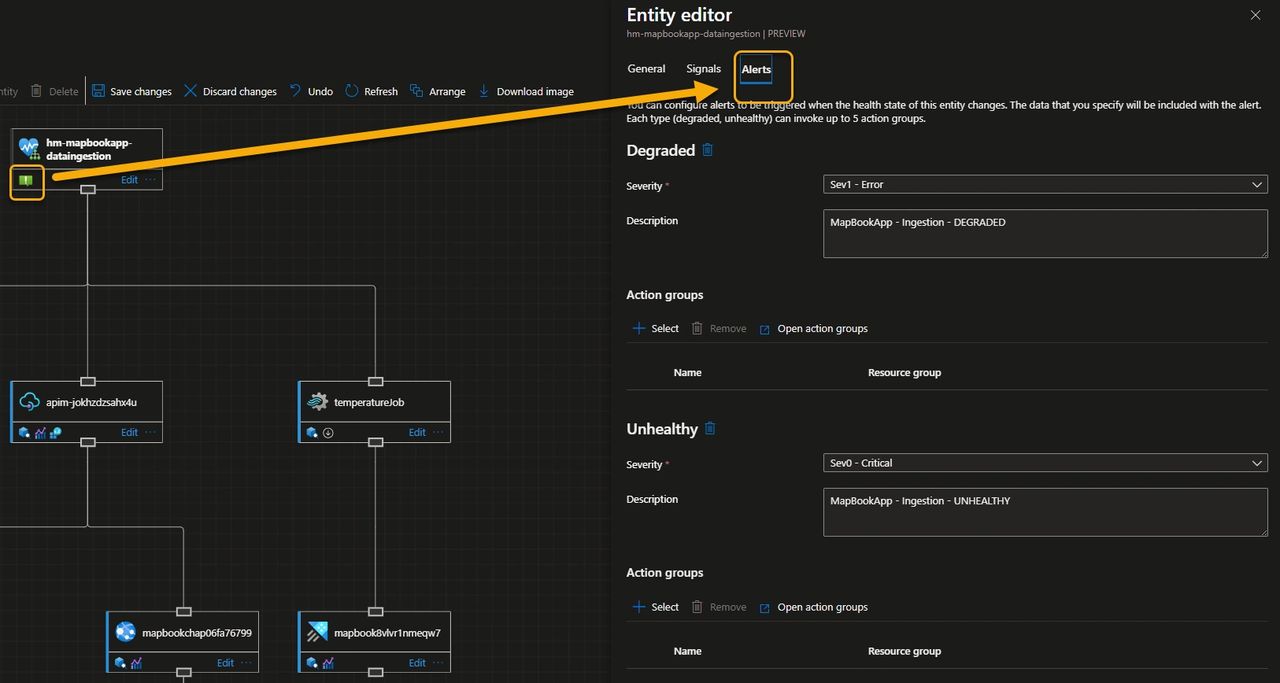Click the Undo icon in the toolbar
This screenshot has height=683, width=1280.
tap(295, 91)
